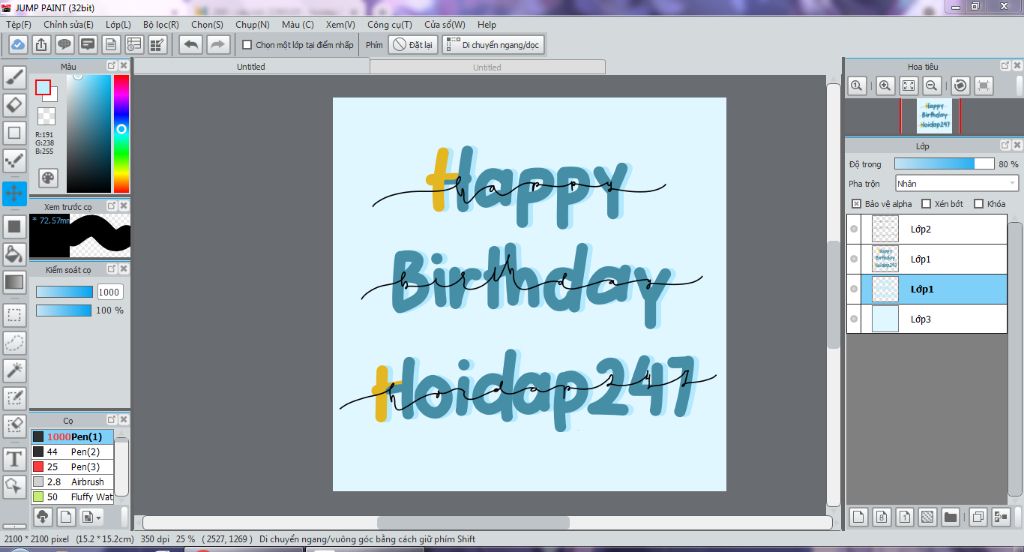Click the Undo arrow
The width and height of the screenshot is (1024, 552).
coord(191,44)
